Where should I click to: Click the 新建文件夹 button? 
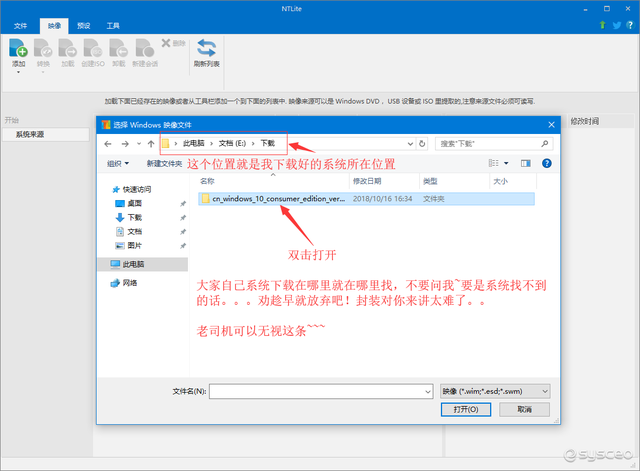[164, 163]
